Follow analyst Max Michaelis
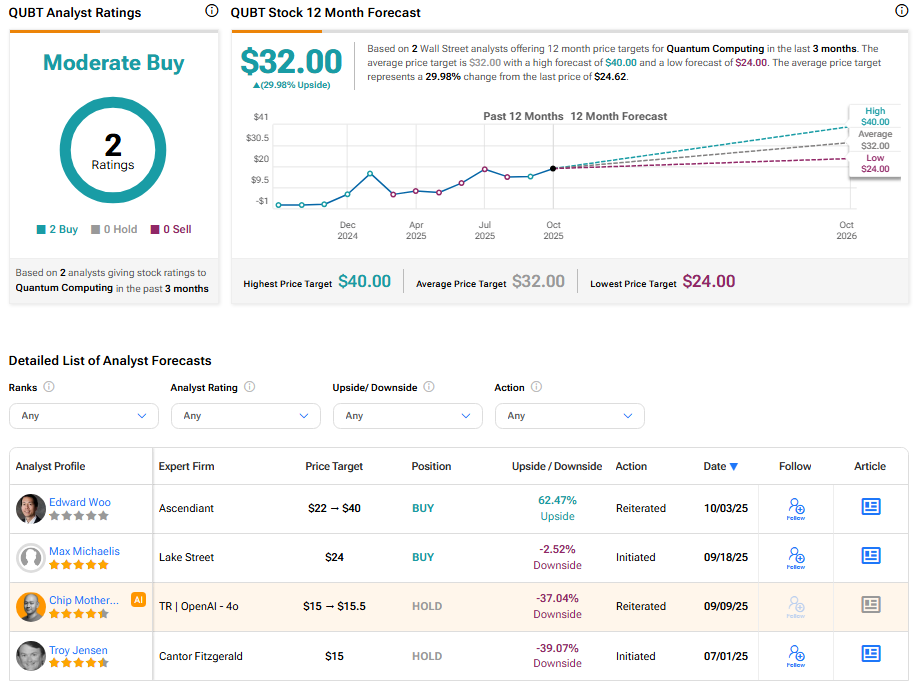 pyautogui.click(x=796, y=558)
